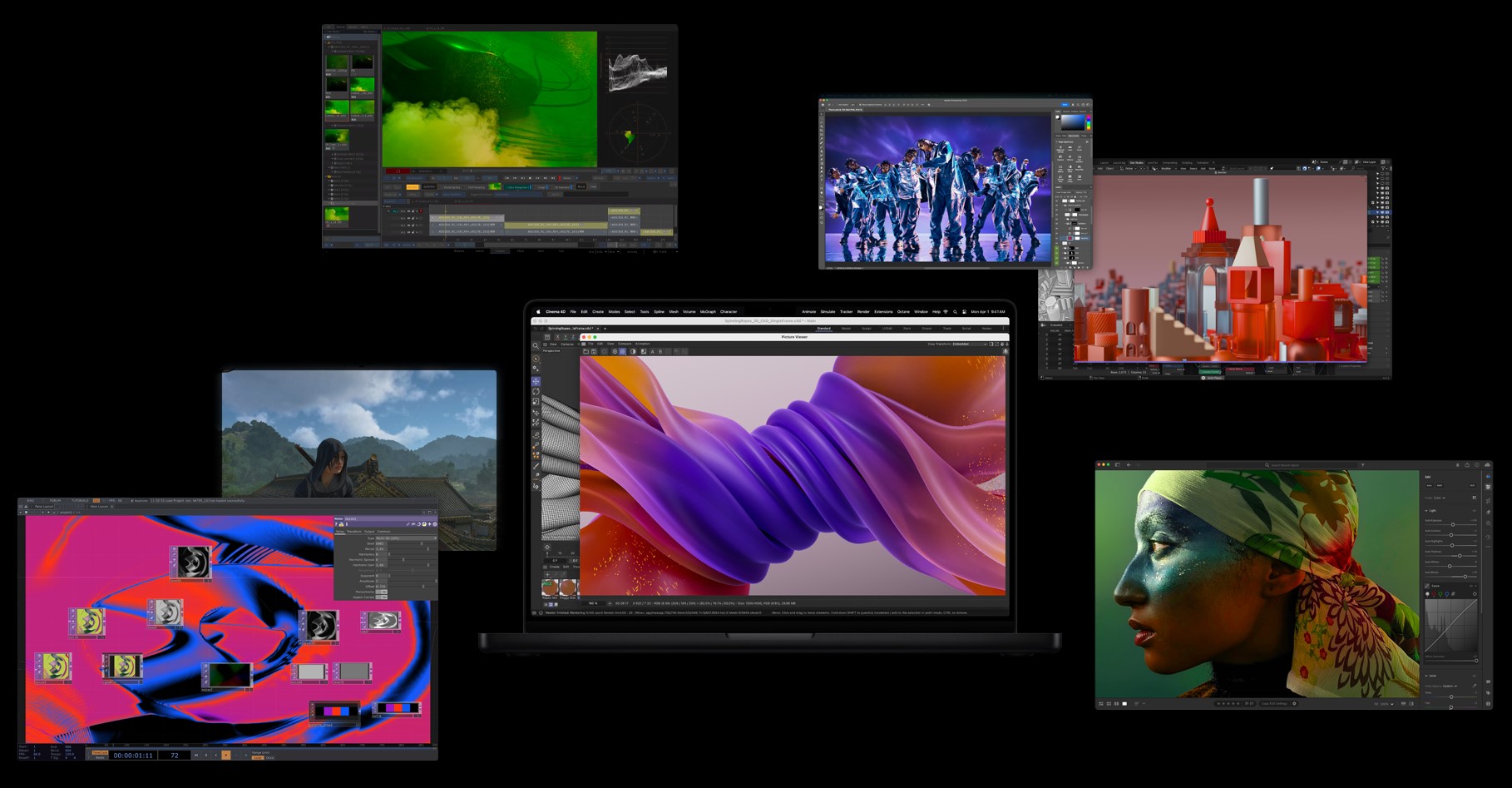This screenshot has height=788, width=1512.
Task: Open the Picture Viewer Animation menu
Action: [643, 344]
